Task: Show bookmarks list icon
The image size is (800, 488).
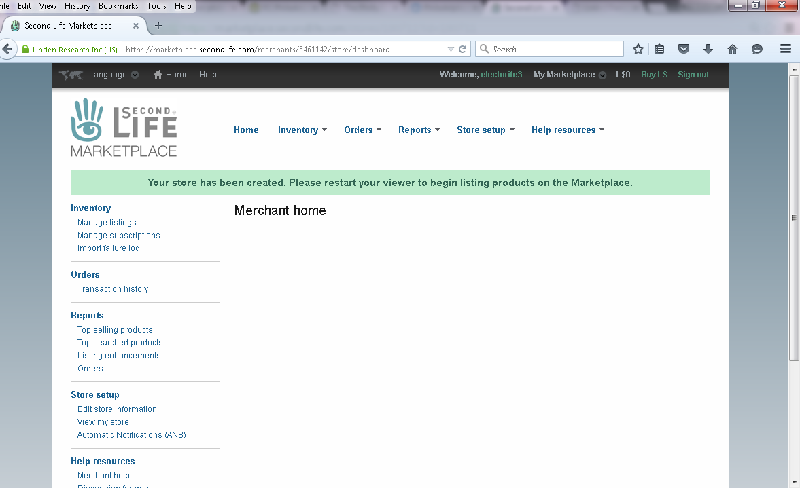Action: click(659, 49)
